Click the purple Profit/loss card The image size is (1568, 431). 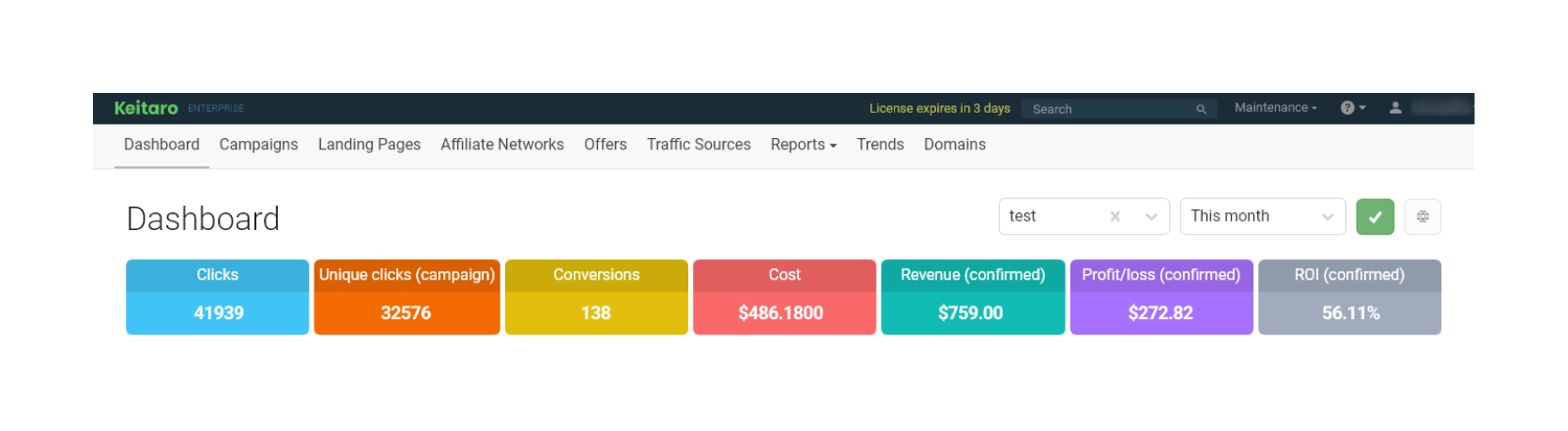coord(1161,297)
